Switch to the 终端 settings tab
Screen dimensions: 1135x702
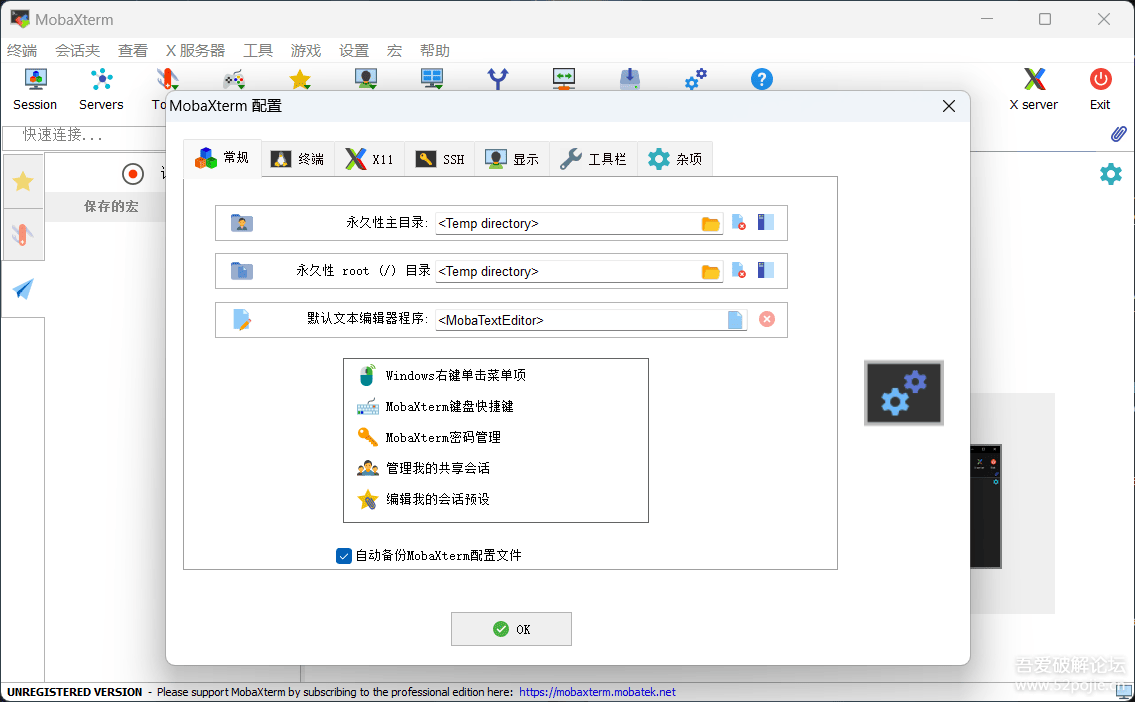(x=298, y=159)
